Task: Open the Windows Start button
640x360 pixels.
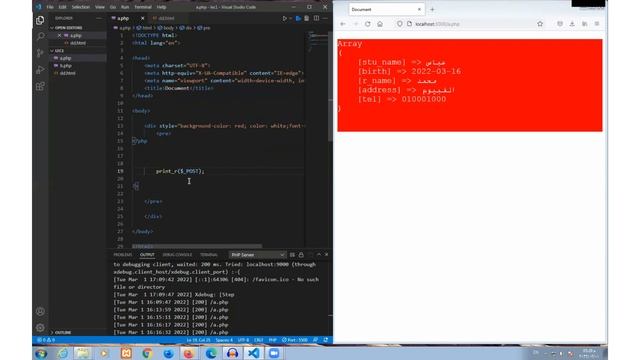Action: click(x=41, y=353)
